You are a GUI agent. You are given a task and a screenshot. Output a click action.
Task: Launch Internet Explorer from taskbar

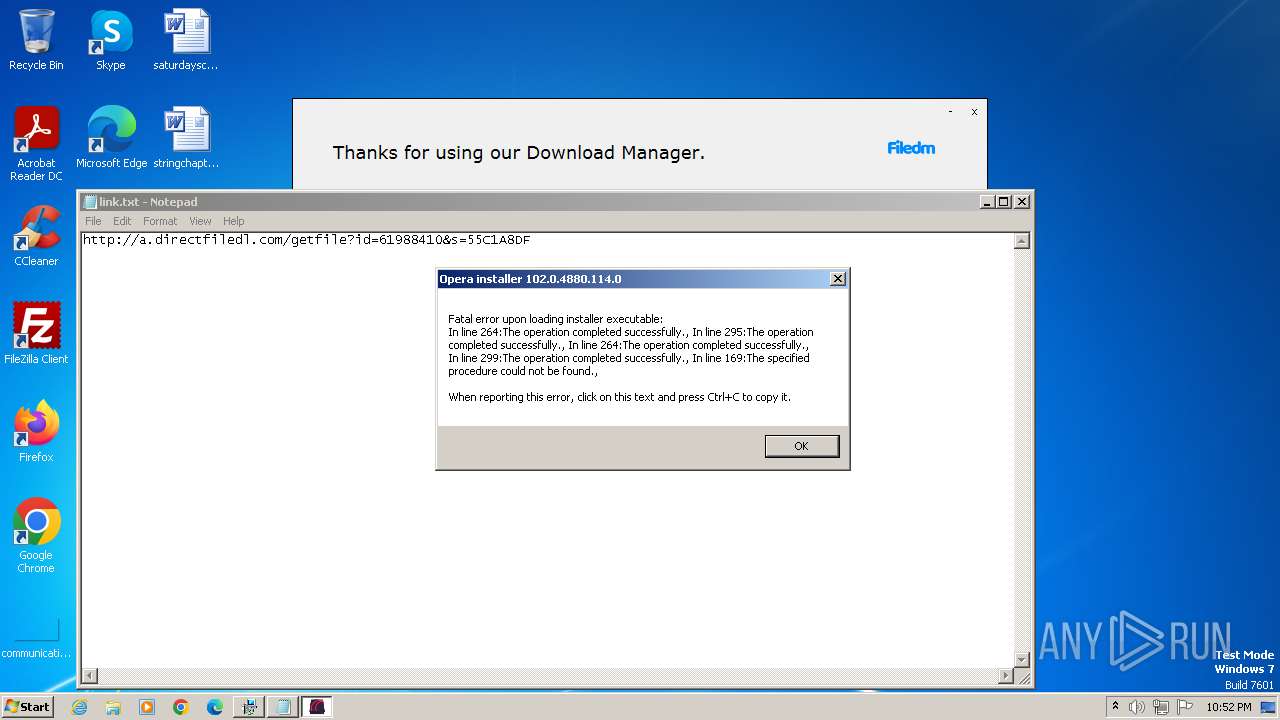79,707
